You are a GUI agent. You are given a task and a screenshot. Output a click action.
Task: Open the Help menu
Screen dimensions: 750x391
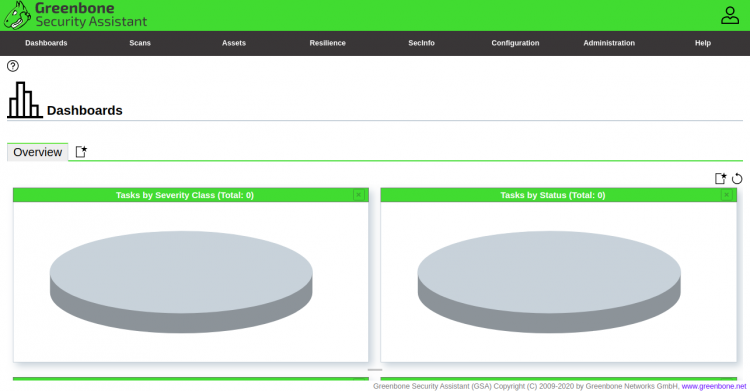coord(703,43)
